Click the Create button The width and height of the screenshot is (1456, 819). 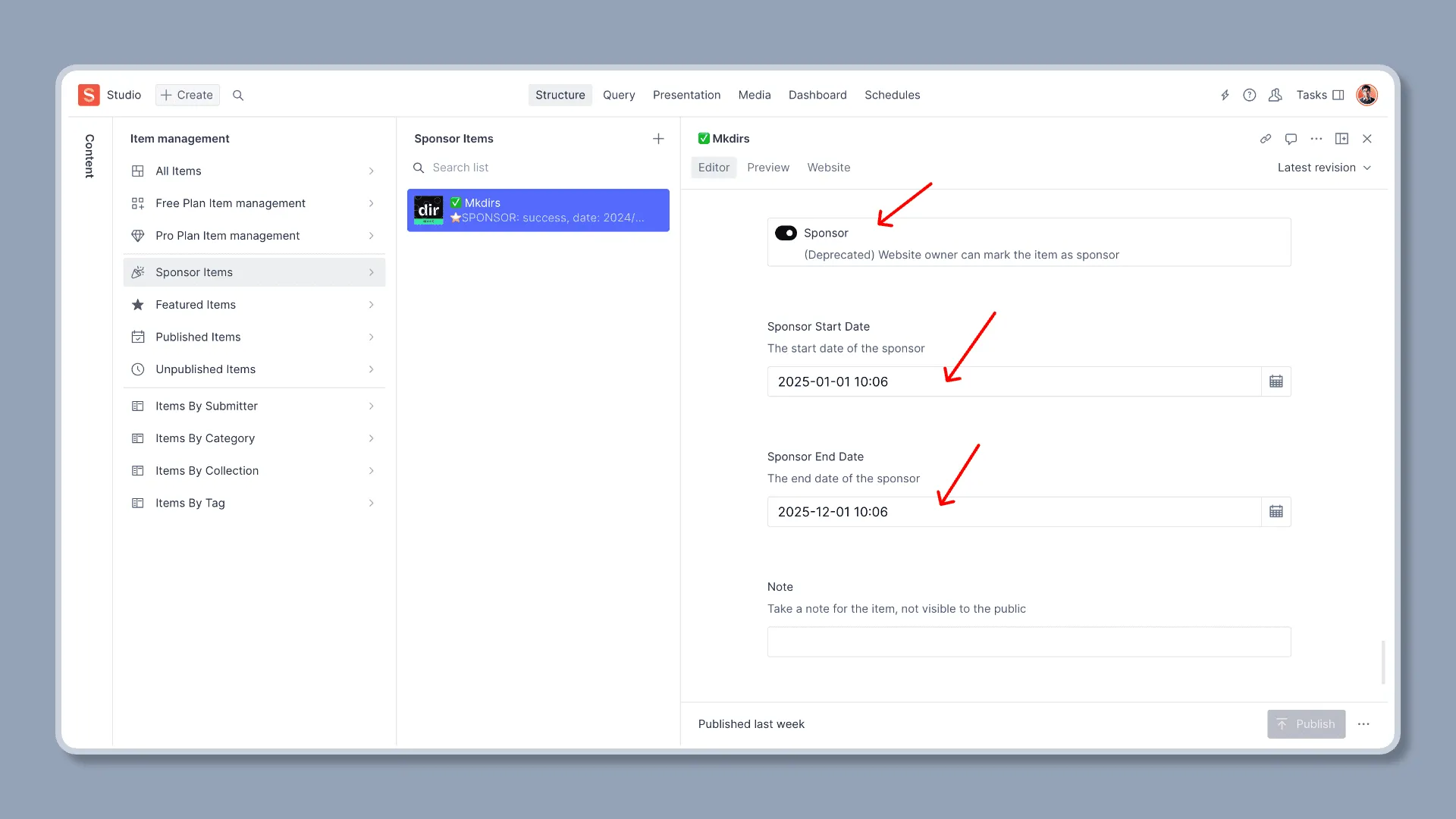[187, 95]
